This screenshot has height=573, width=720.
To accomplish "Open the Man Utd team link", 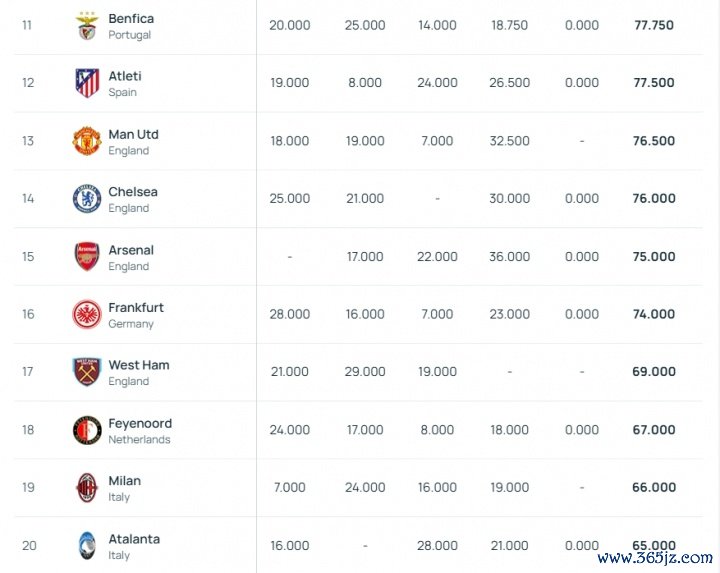I will (x=133, y=134).
